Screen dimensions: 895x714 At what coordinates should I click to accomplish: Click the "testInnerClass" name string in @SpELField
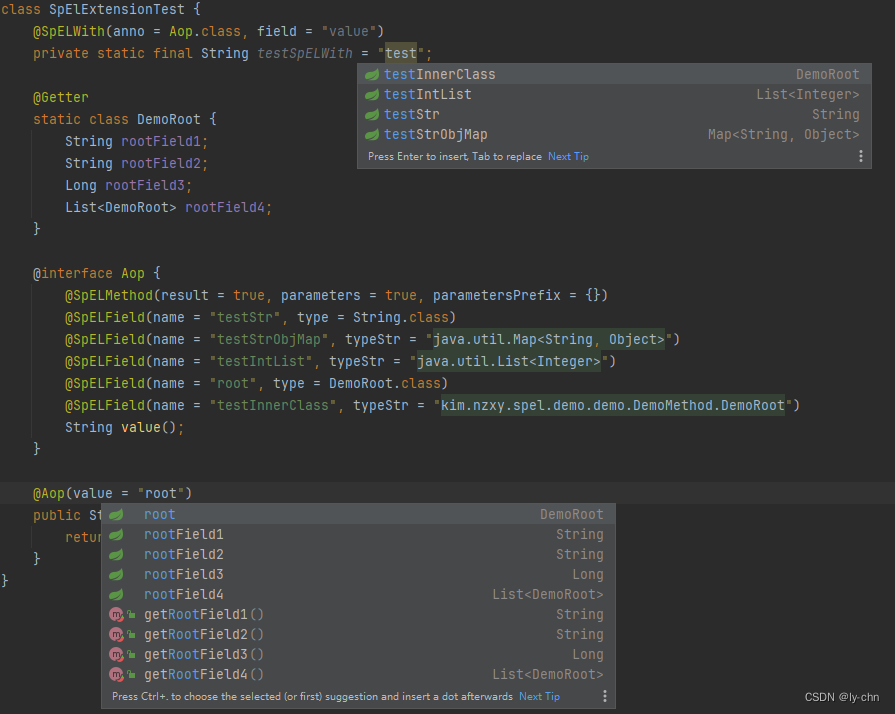click(x=273, y=405)
